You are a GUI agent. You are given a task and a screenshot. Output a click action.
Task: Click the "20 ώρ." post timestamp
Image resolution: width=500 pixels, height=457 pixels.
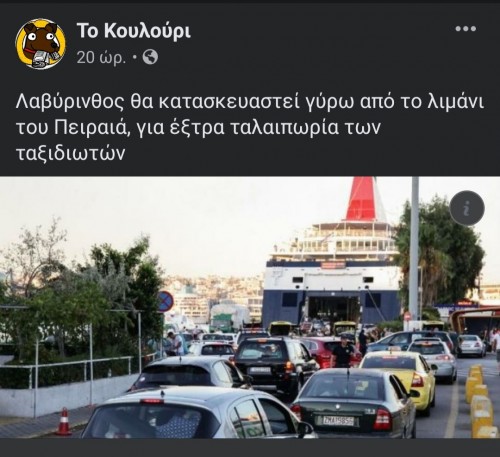click(x=101, y=57)
